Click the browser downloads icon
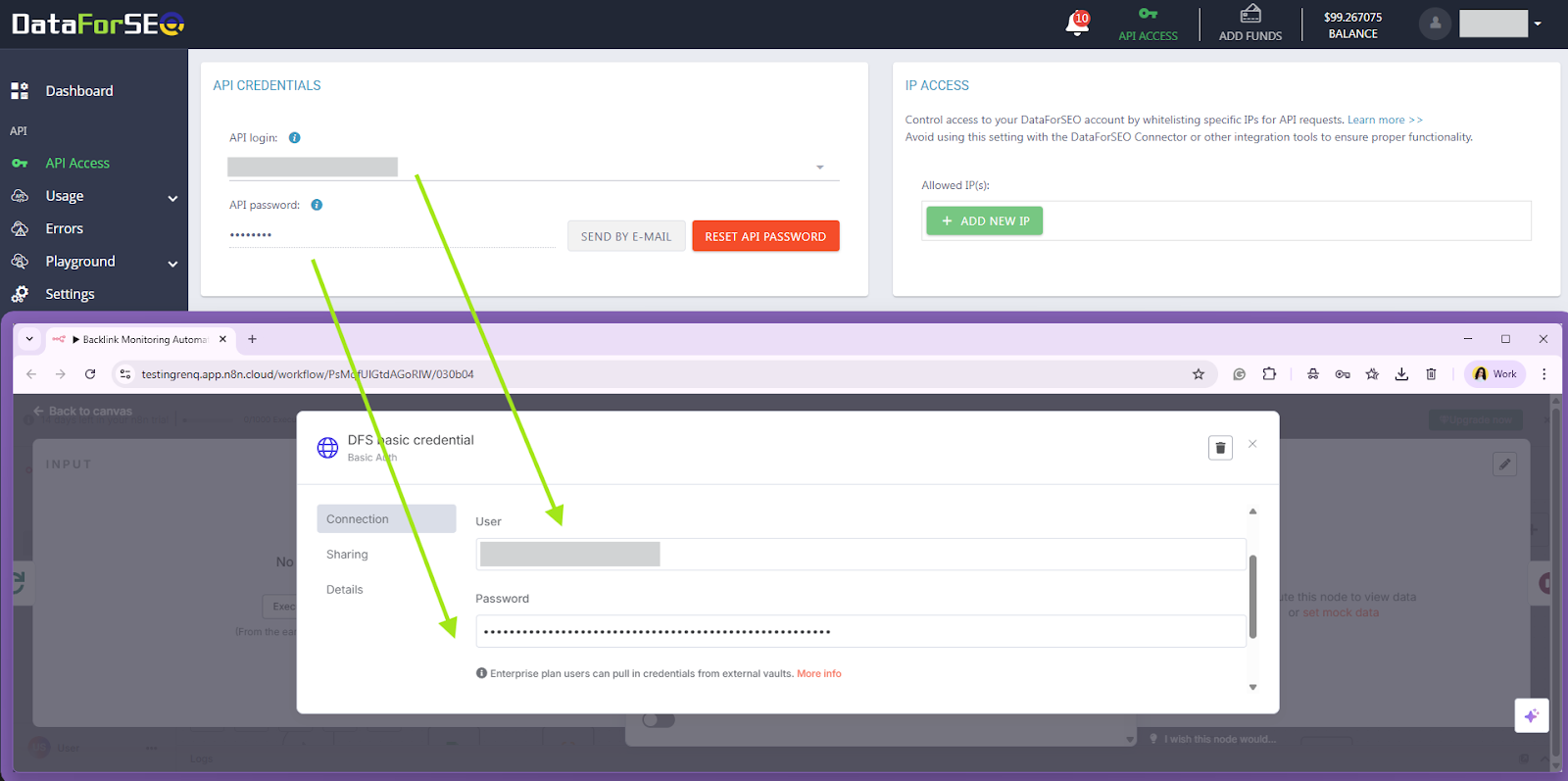 click(1401, 374)
